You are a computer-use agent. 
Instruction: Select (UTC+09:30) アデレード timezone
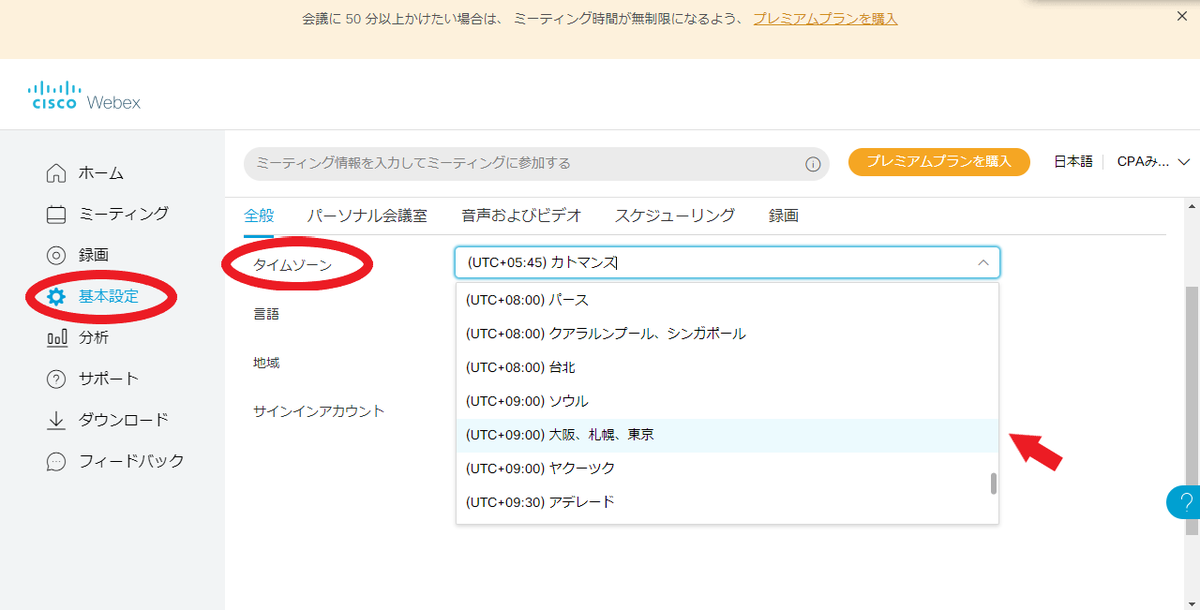tap(727, 502)
